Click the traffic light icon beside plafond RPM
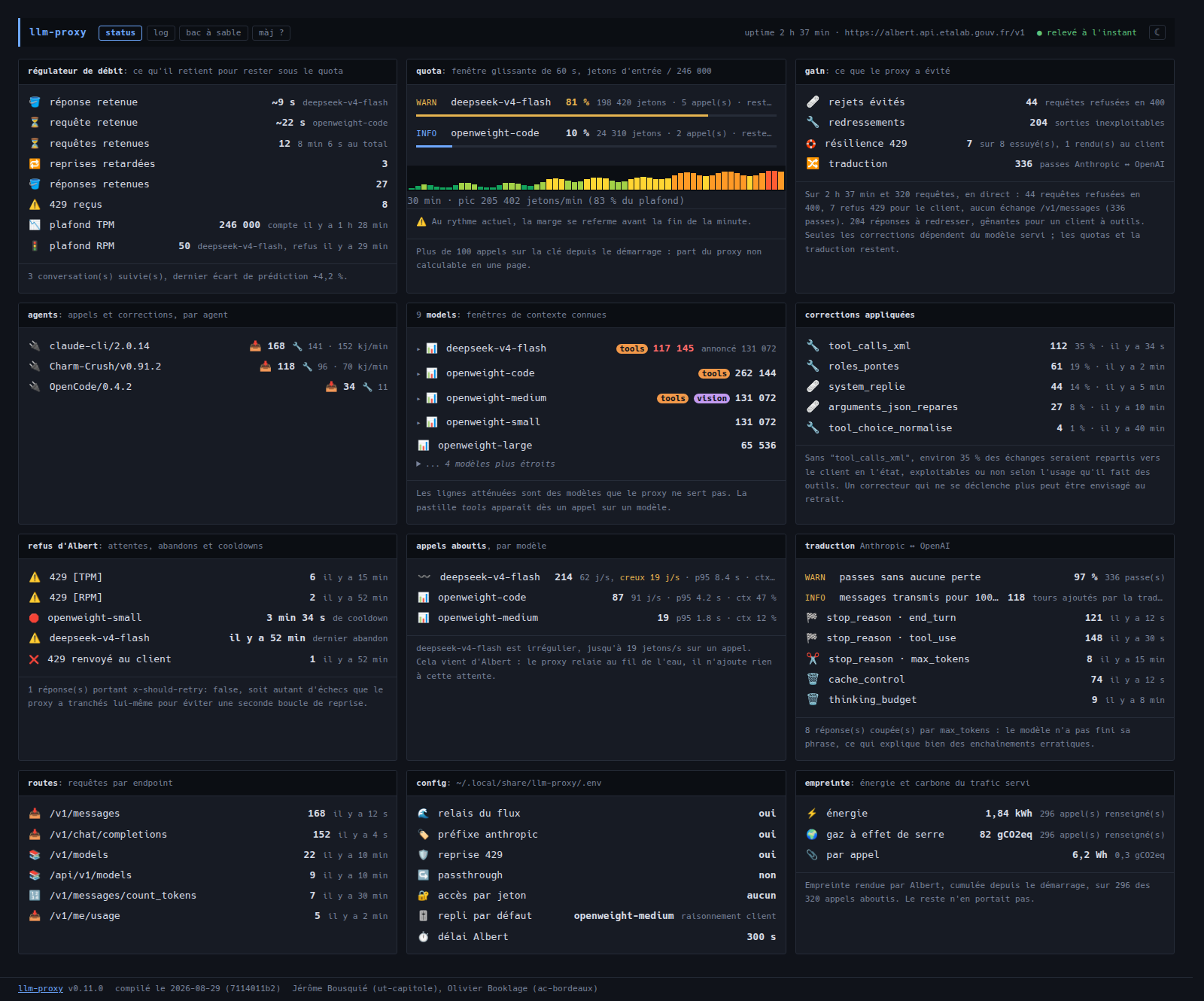Image resolution: width=1204 pixels, height=1001 pixels. (35, 246)
